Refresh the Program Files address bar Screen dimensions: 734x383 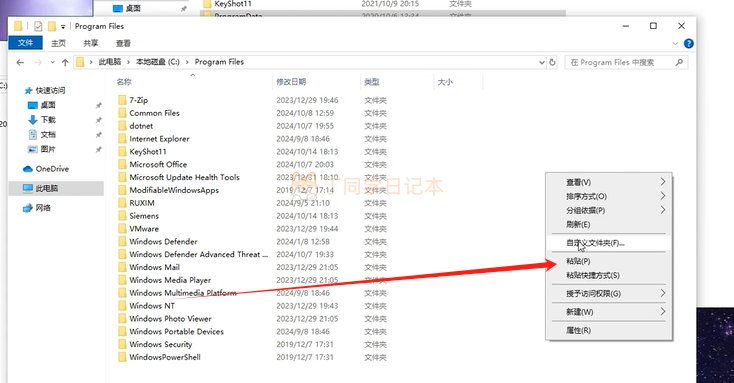click(x=552, y=62)
